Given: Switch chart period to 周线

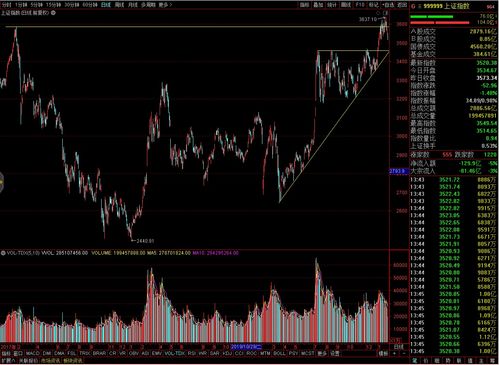Looking at the screenshot, I should pyautogui.click(x=119, y=5).
